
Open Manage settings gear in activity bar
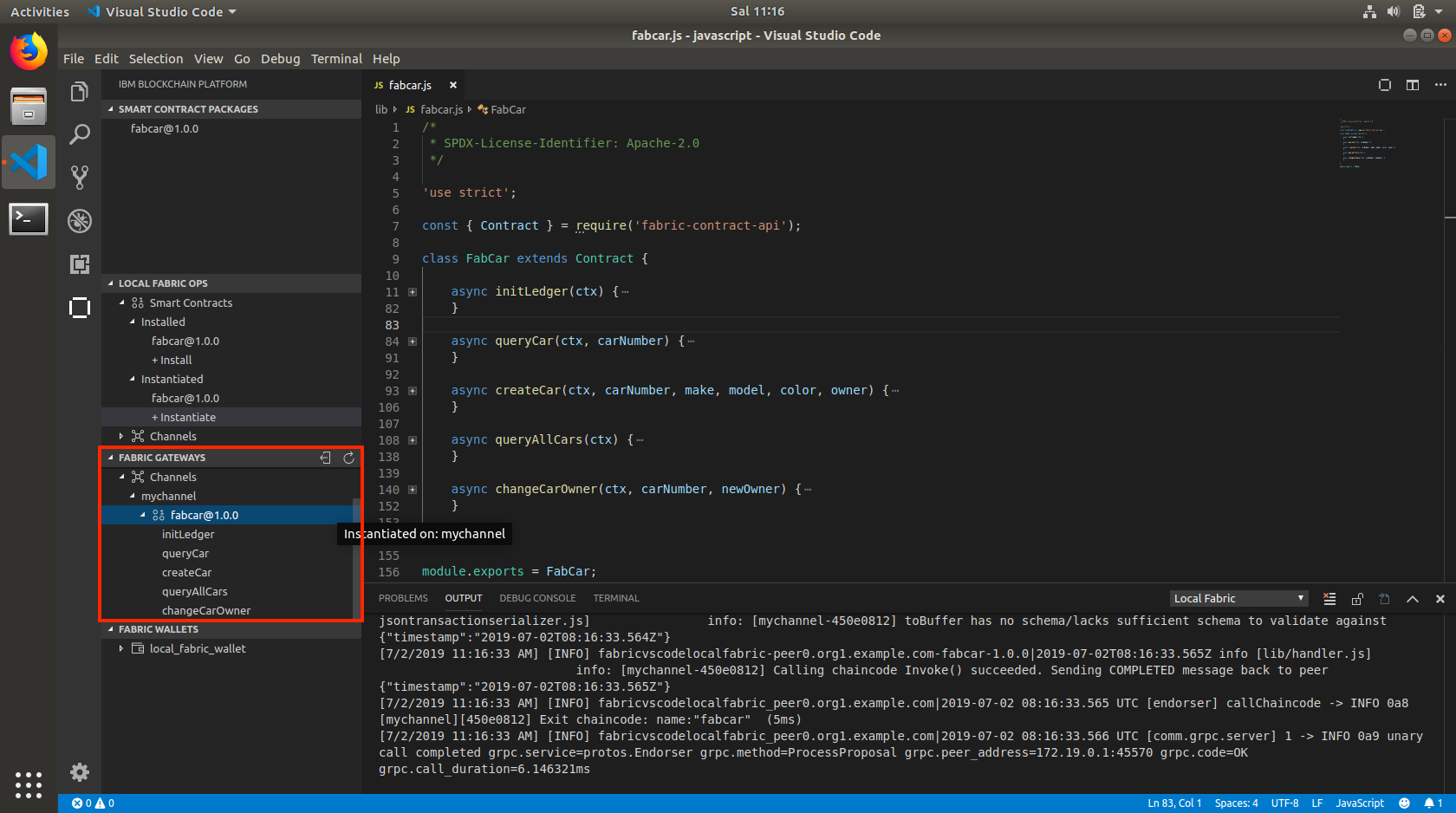pos(80,772)
